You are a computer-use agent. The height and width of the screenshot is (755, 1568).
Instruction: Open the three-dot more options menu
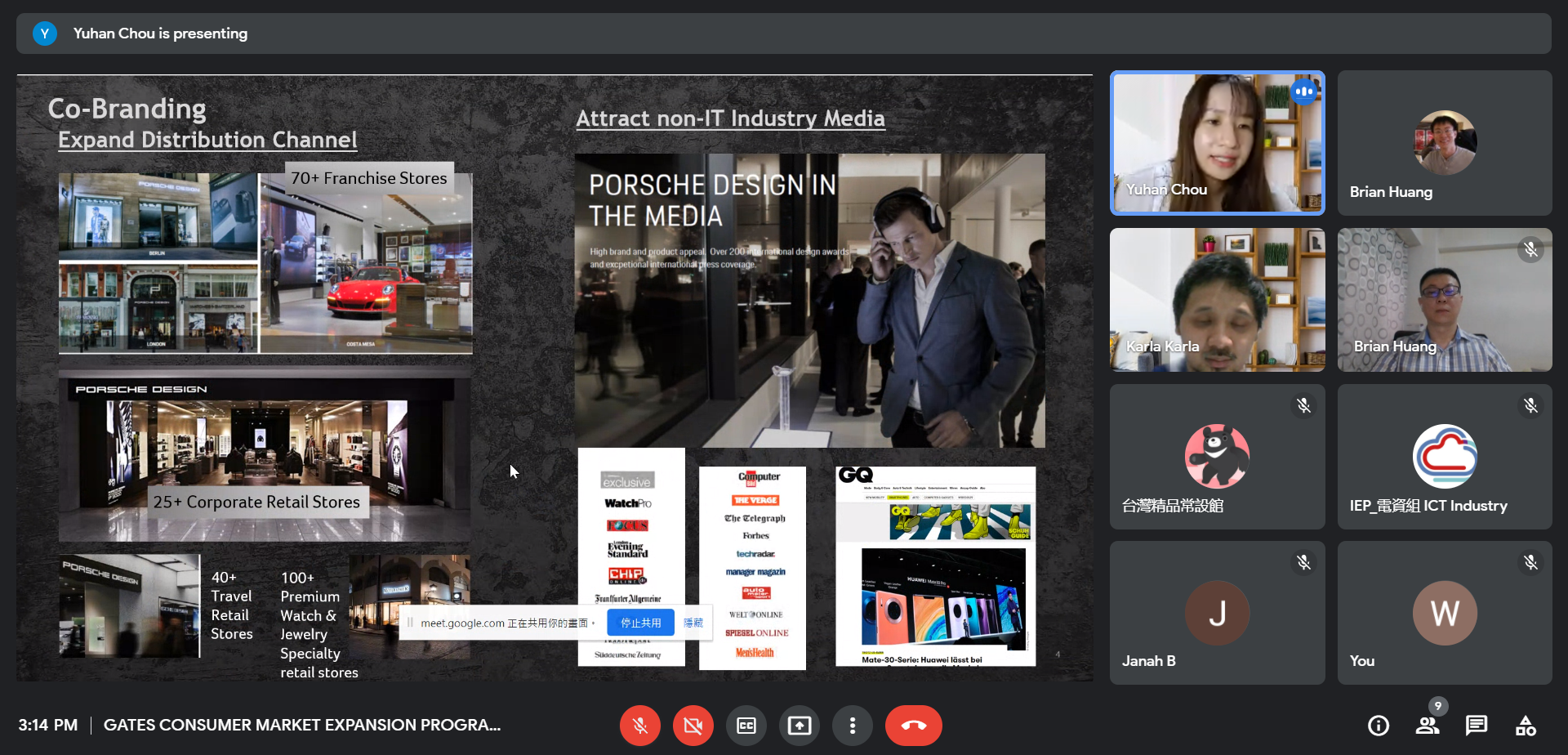[x=853, y=726]
